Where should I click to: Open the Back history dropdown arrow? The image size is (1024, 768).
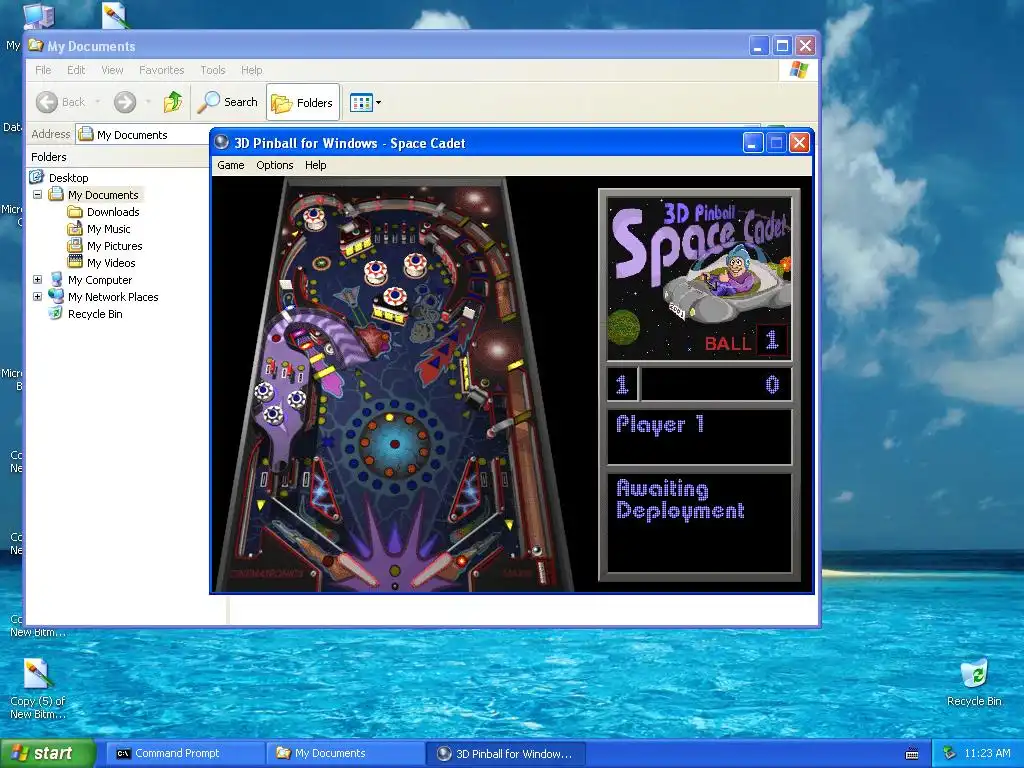coord(98,102)
